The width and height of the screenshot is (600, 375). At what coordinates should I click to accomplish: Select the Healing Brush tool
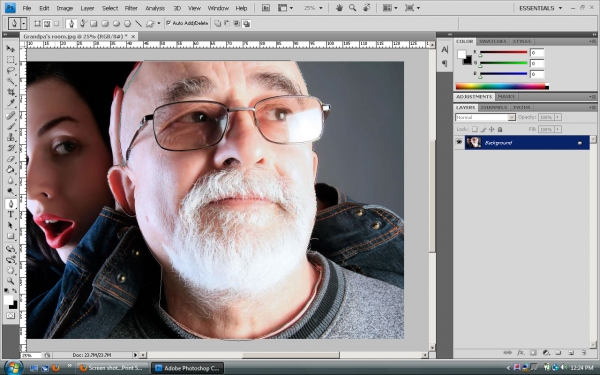(x=10, y=116)
